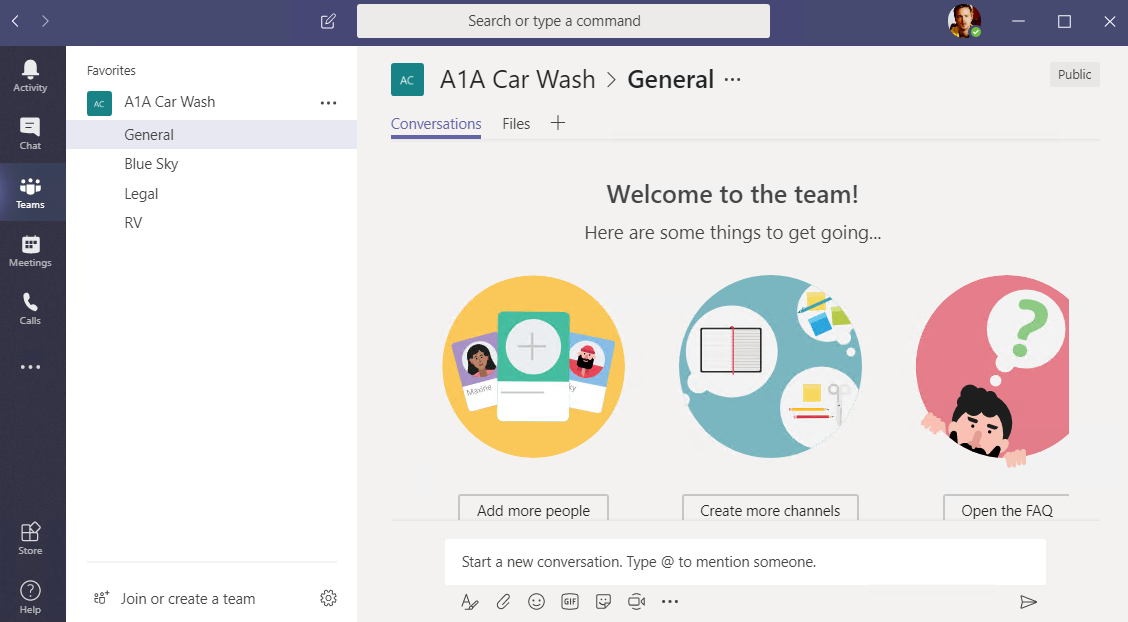This screenshot has height=622, width=1128.
Task: Open the emoji picker
Action: click(x=536, y=602)
